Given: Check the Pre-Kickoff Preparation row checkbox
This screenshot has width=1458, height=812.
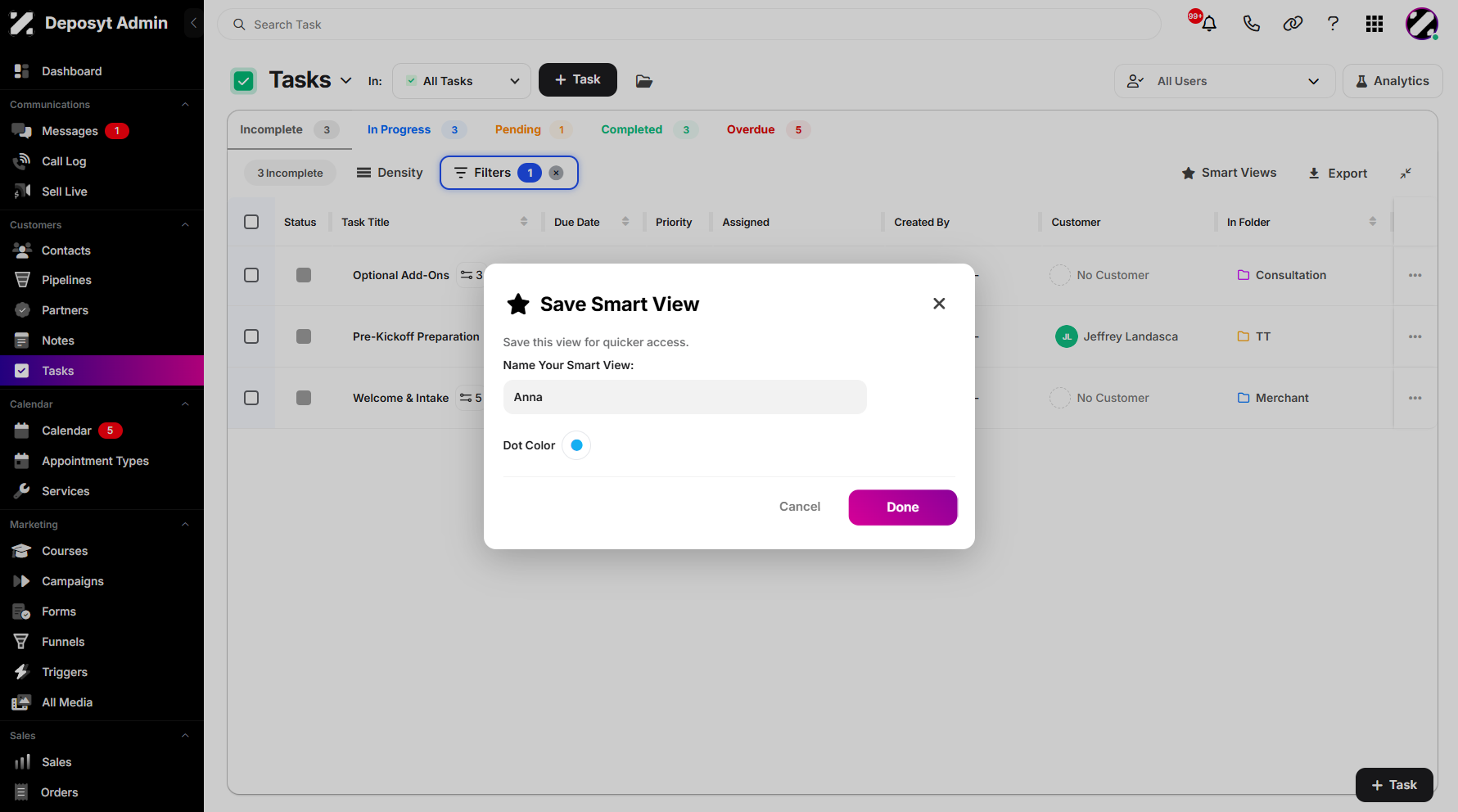Looking at the screenshot, I should [x=251, y=336].
